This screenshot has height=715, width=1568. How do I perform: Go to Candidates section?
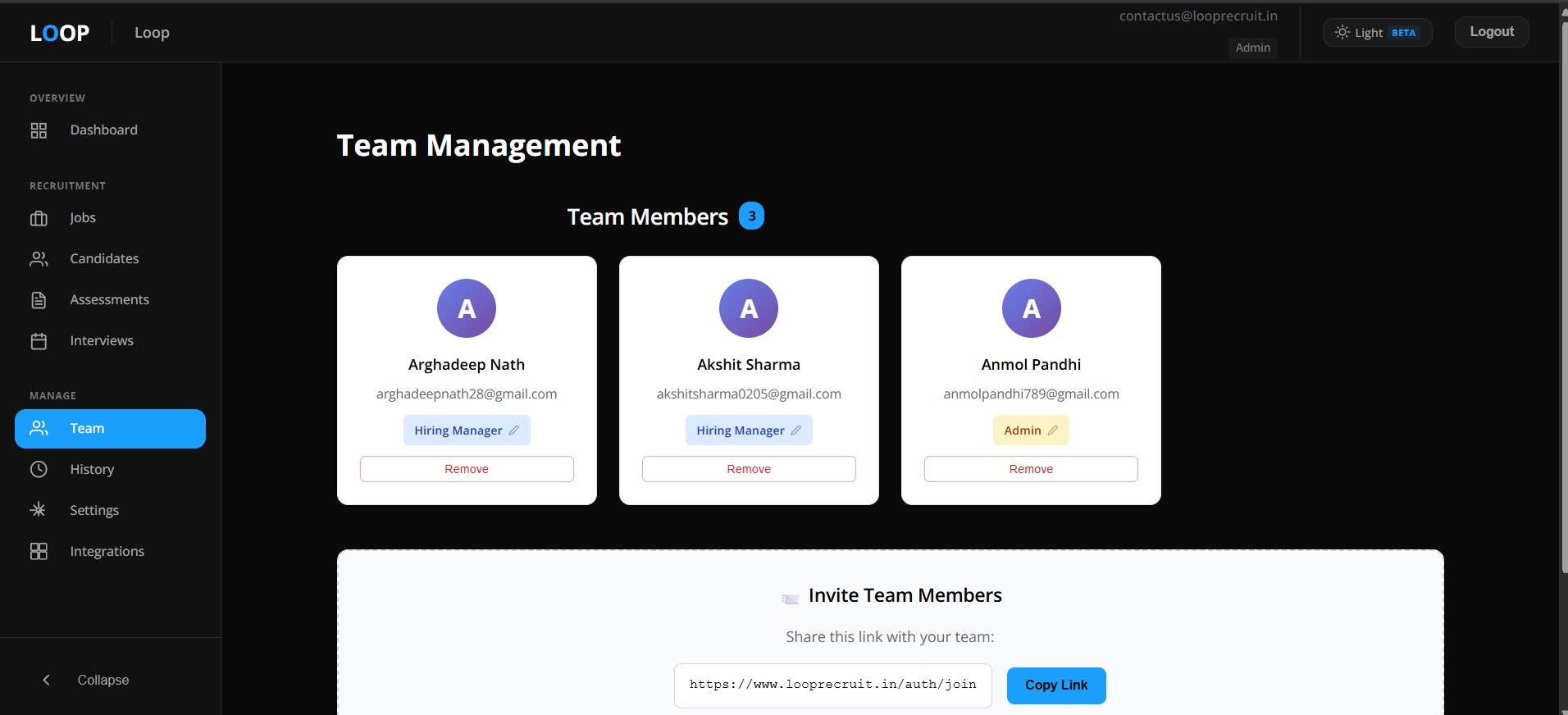pyautogui.click(x=110, y=259)
